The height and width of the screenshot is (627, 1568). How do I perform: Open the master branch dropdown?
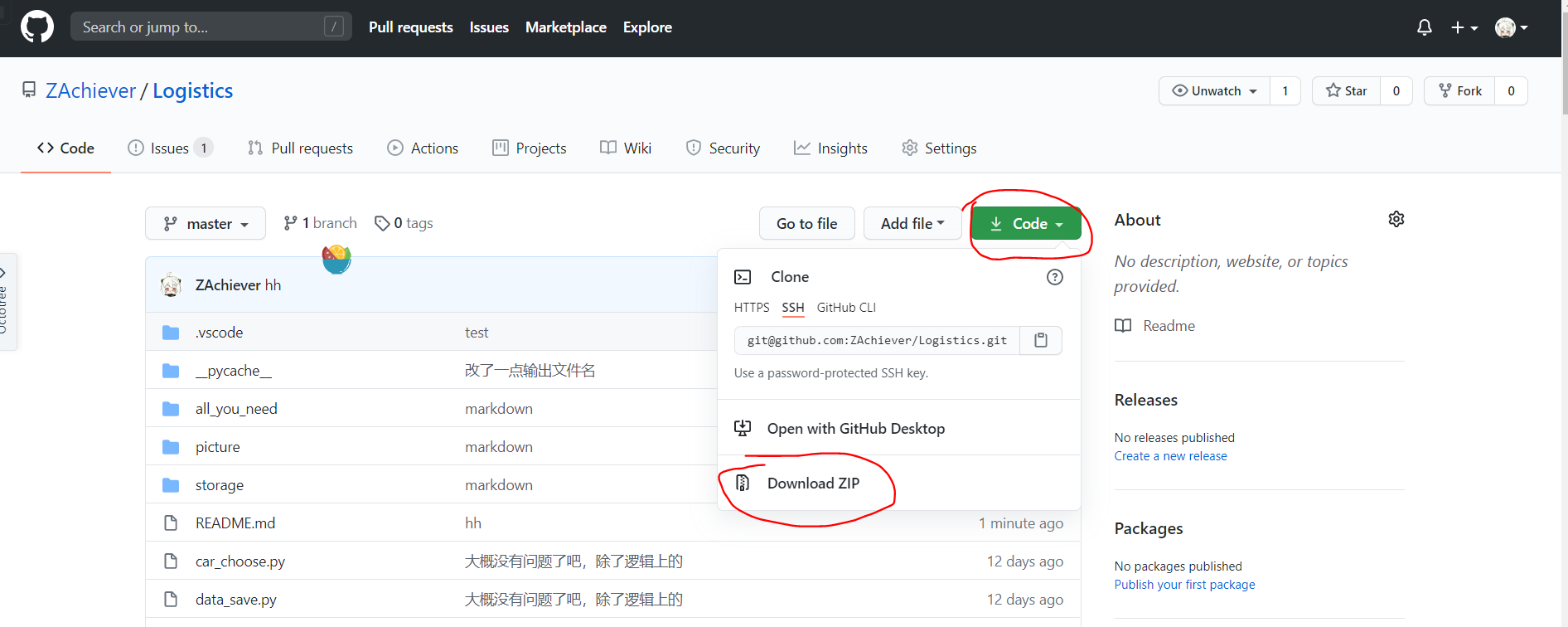tap(206, 223)
